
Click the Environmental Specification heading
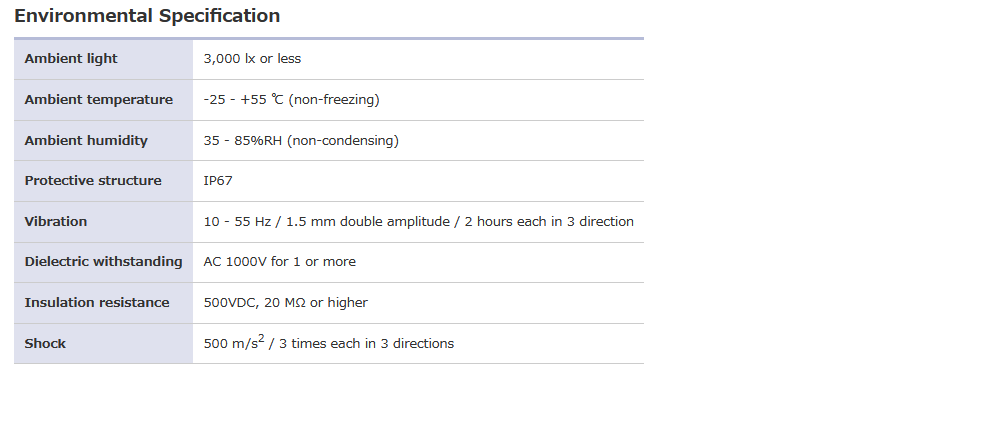point(147,16)
